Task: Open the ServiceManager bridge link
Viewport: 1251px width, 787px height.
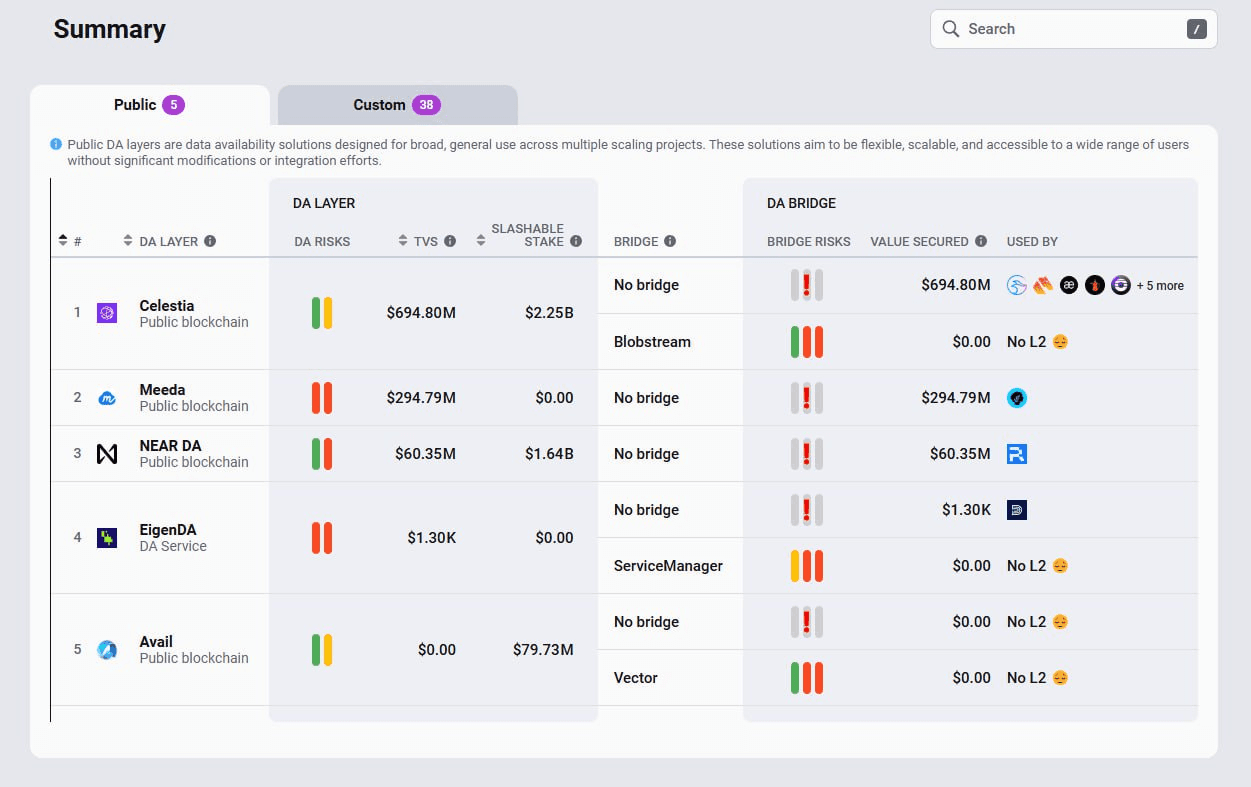Action: coord(668,565)
